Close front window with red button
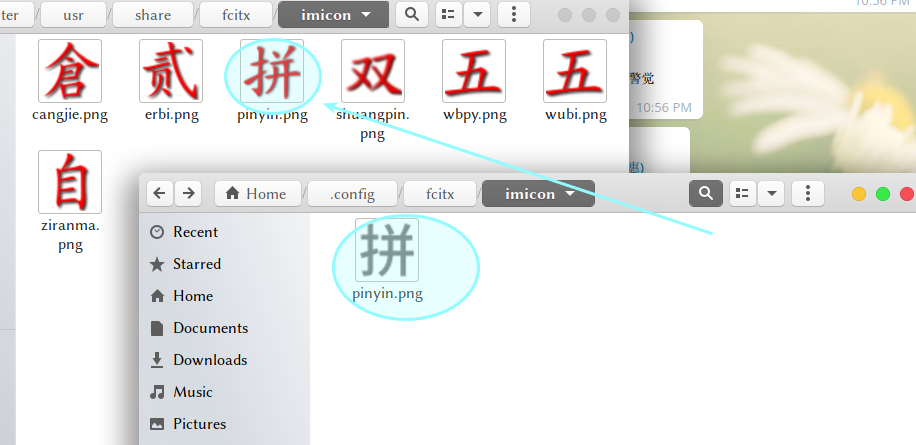This screenshot has height=445, width=916. [907, 194]
